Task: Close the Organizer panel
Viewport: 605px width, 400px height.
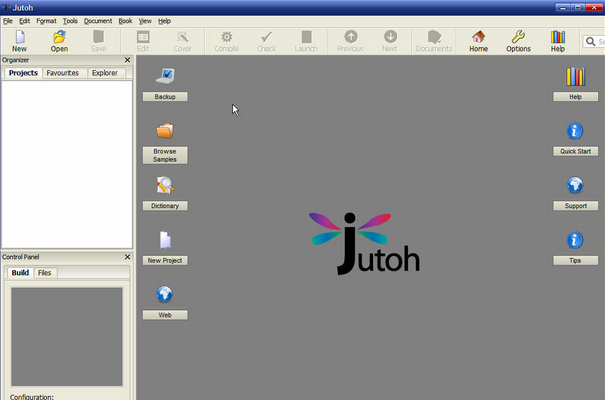Action: pyautogui.click(x=128, y=60)
